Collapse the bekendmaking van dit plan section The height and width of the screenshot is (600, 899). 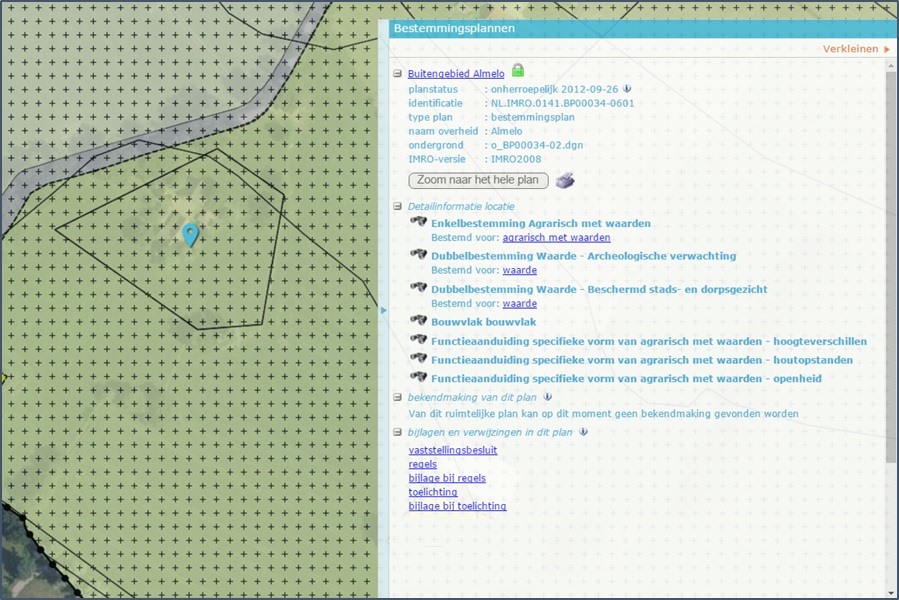tap(397, 397)
